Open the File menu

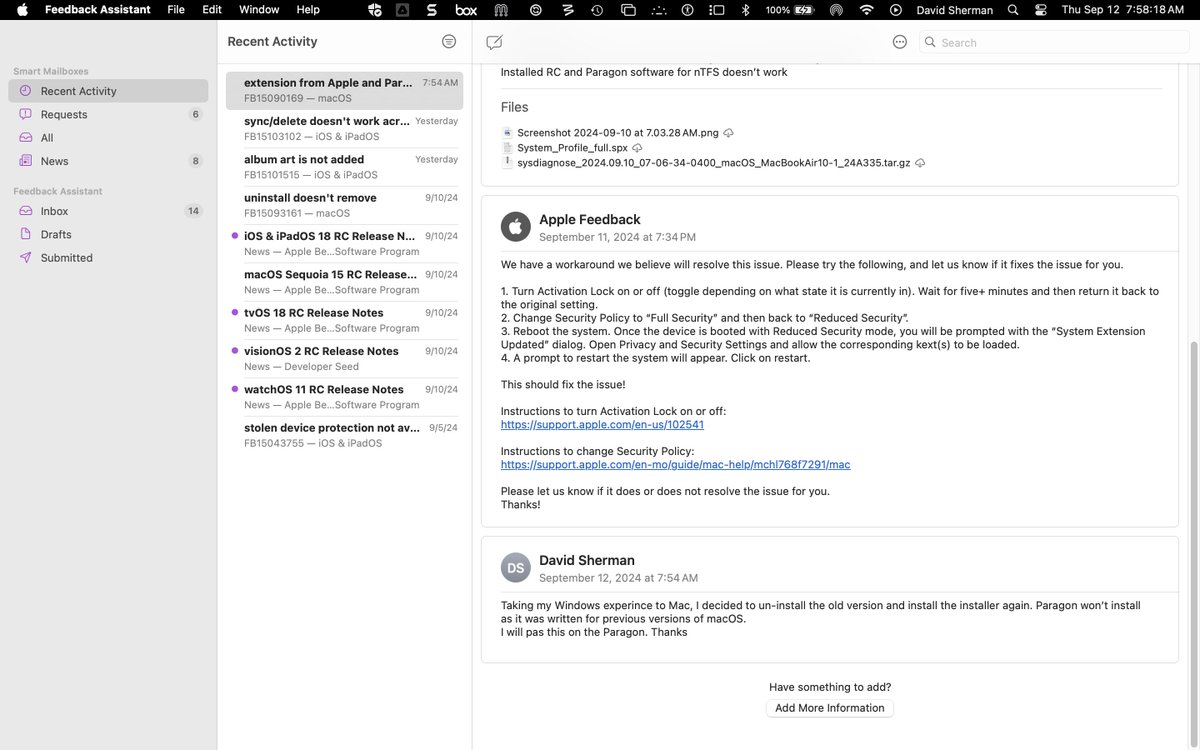[176, 10]
